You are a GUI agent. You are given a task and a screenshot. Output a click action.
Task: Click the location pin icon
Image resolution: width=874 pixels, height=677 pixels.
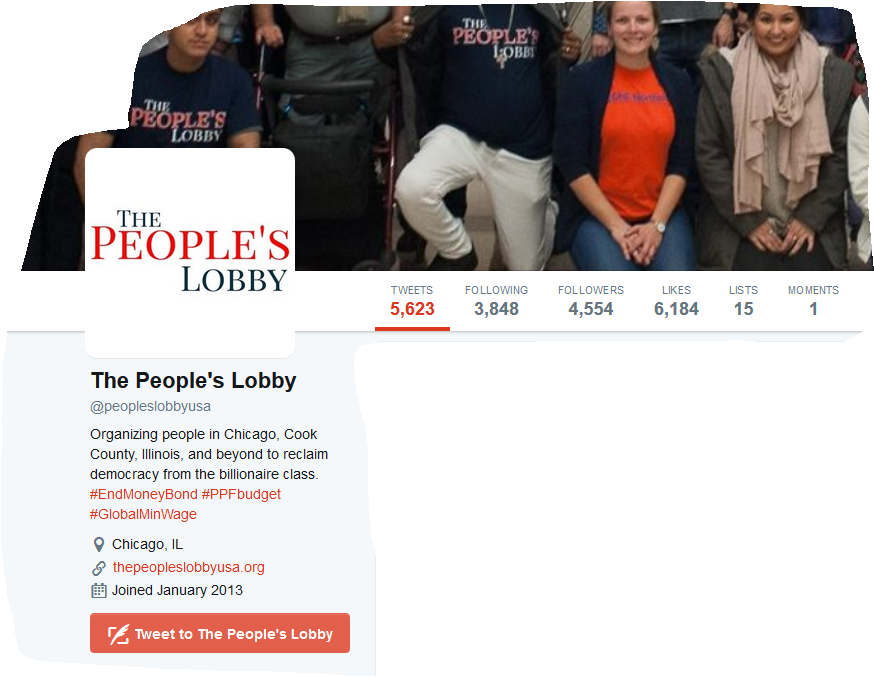[99, 544]
